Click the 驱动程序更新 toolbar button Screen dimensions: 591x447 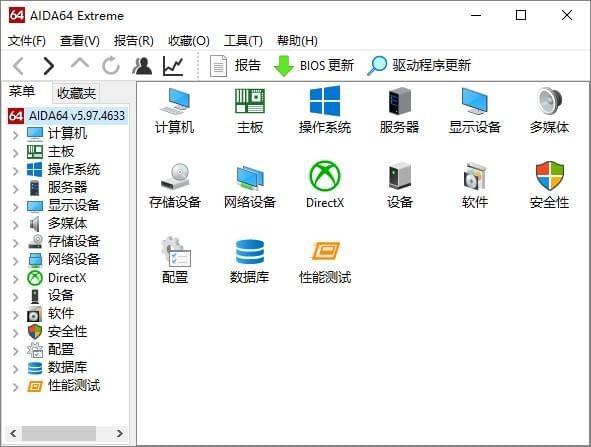(419, 66)
